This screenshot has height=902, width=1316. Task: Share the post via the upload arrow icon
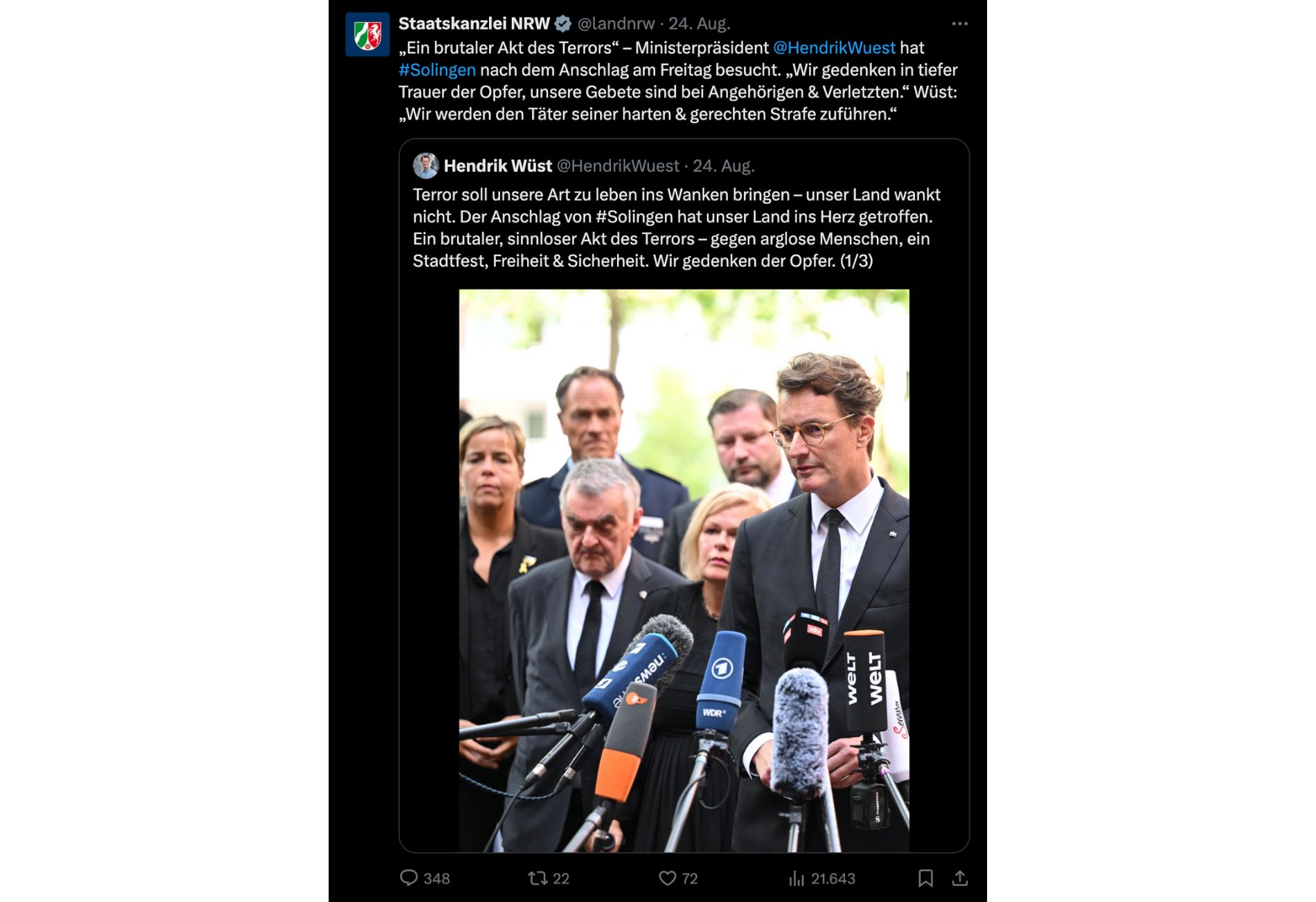point(959,878)
